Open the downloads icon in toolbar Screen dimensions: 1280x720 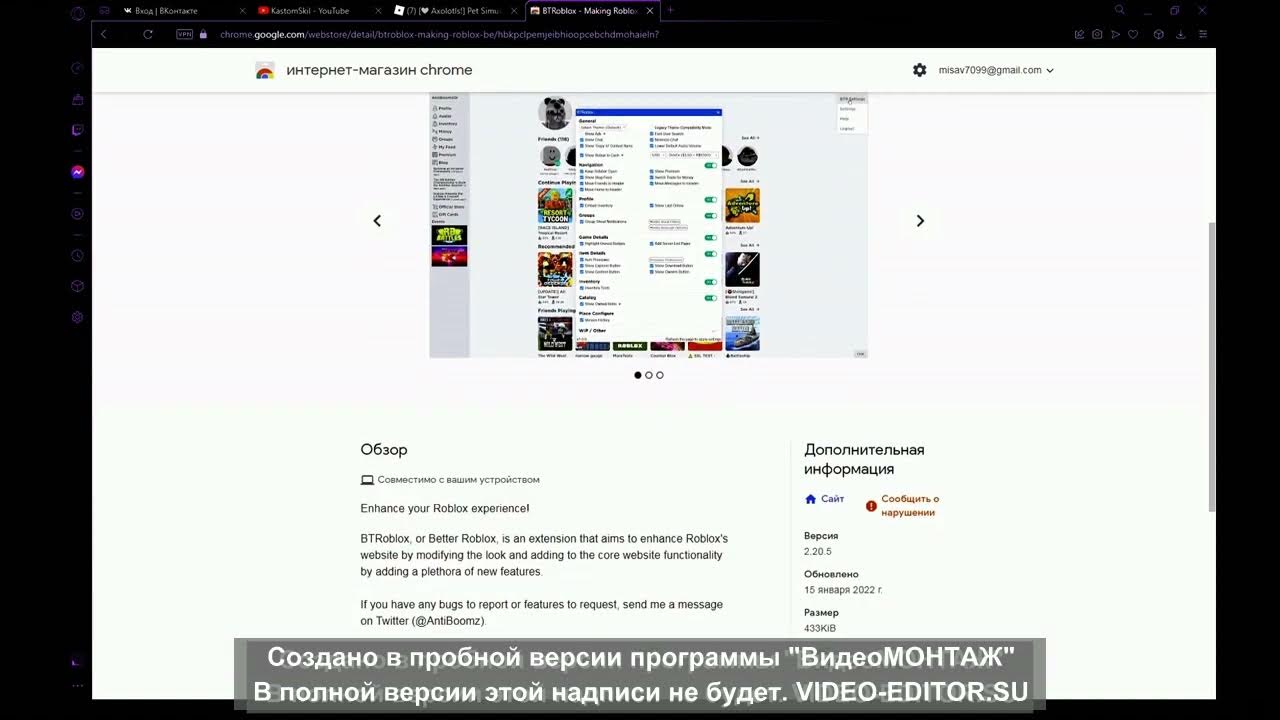click(1181, 34)
